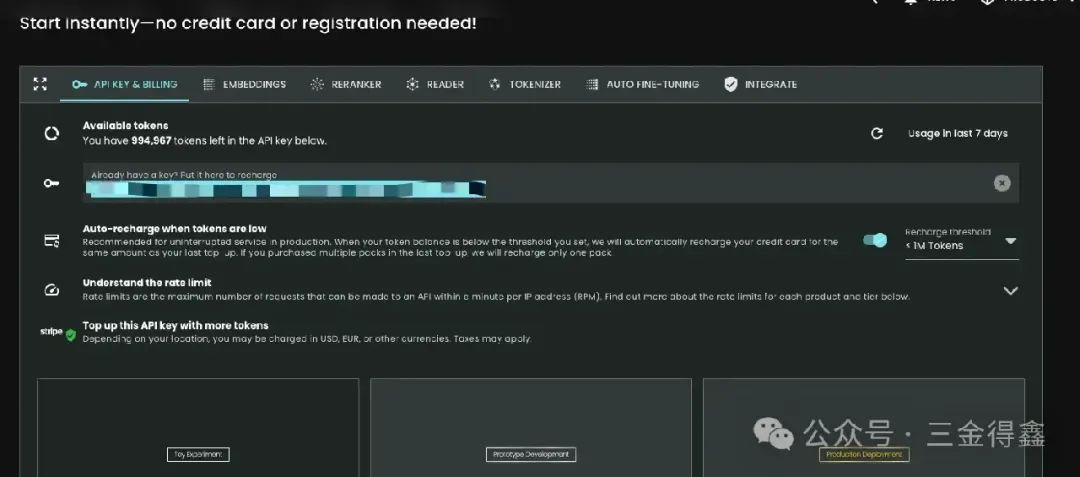View usage in last 7 days
The height and width of the screenshot is (477, 1080).
point(957,133)
